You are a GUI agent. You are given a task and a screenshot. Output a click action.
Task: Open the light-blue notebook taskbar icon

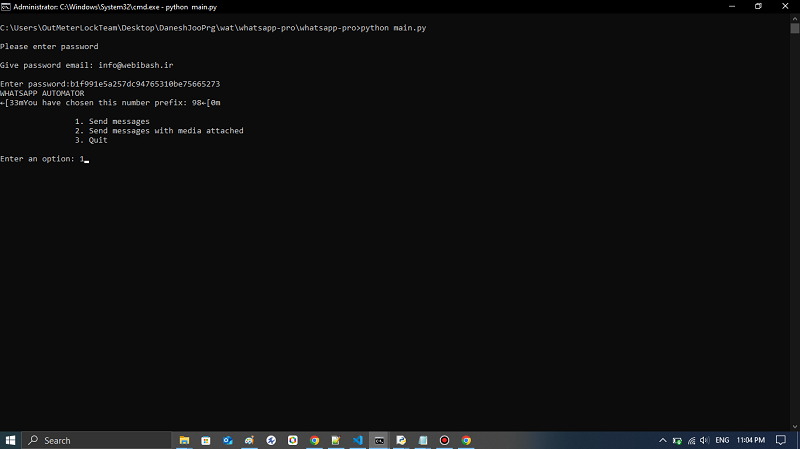click(x=422, y=440)
